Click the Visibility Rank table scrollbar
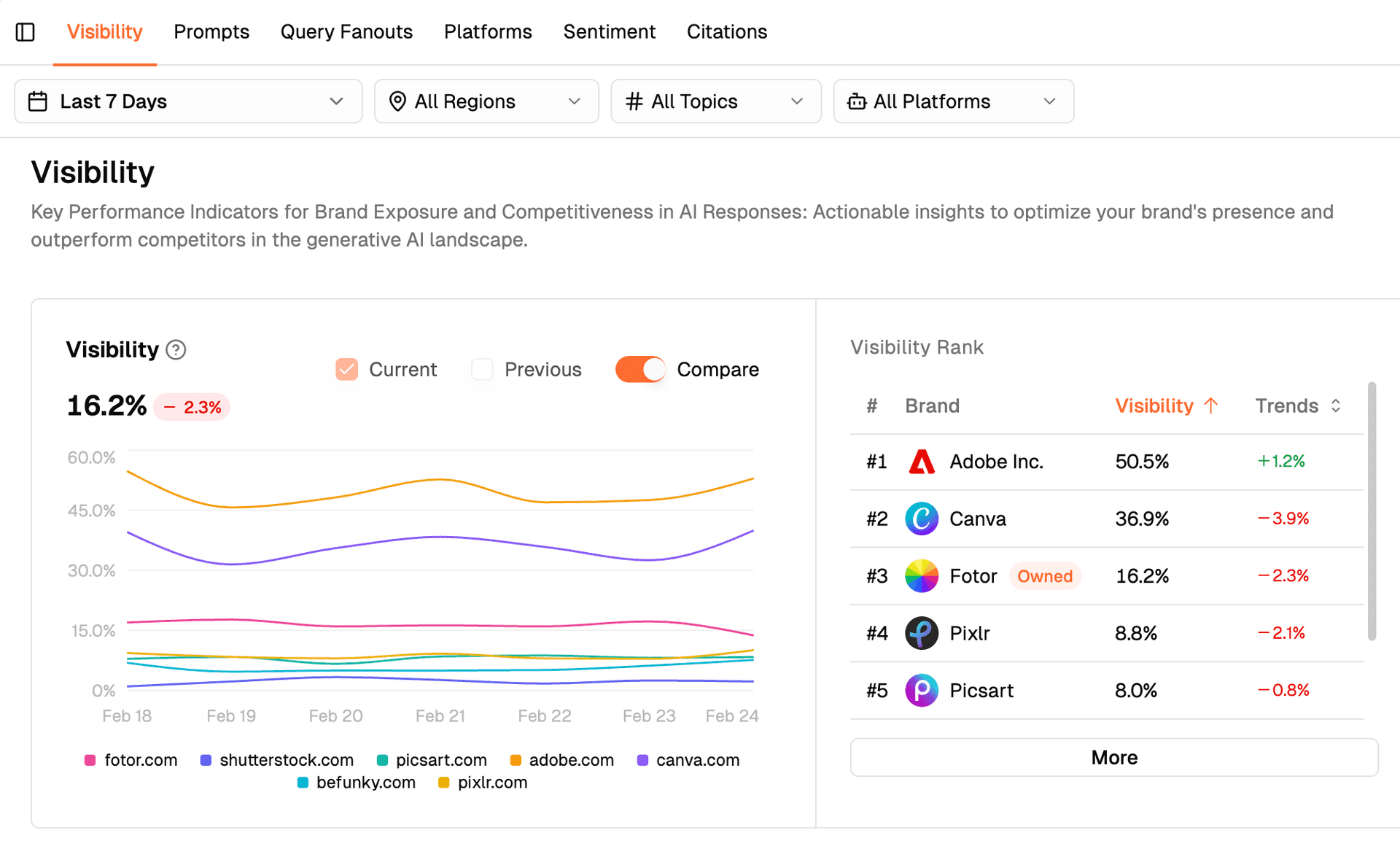 (x=1372, y=511)
